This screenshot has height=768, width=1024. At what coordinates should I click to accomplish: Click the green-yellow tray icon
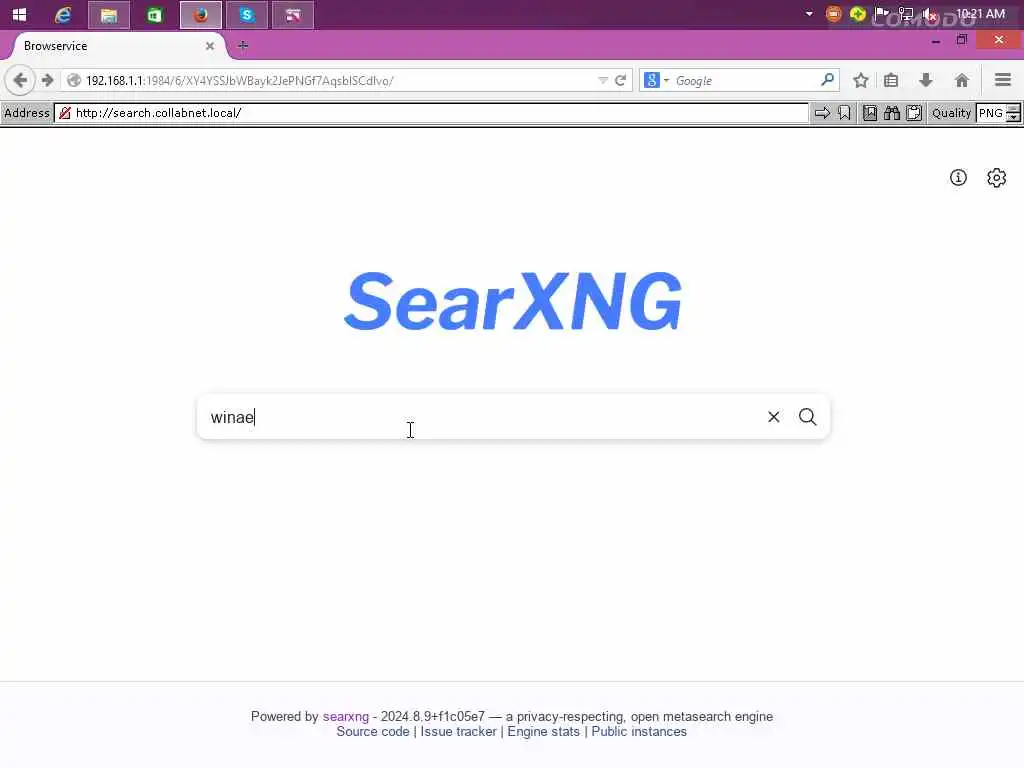[x=857, y=14]
